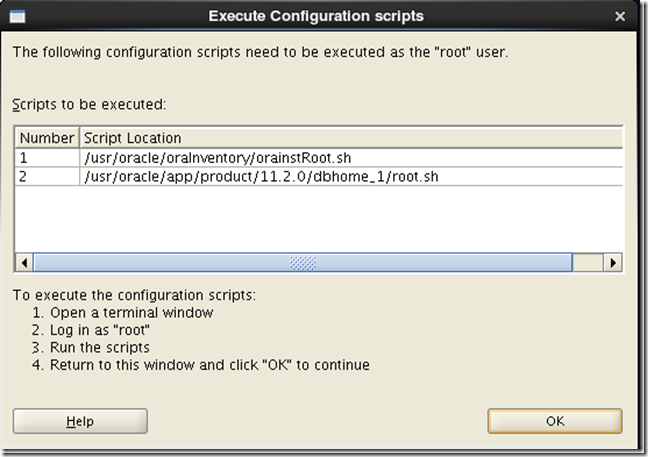The height and width of the screenshot is (457, 648).
Task: Click the Script Location column header
Action: click(351, 138)
